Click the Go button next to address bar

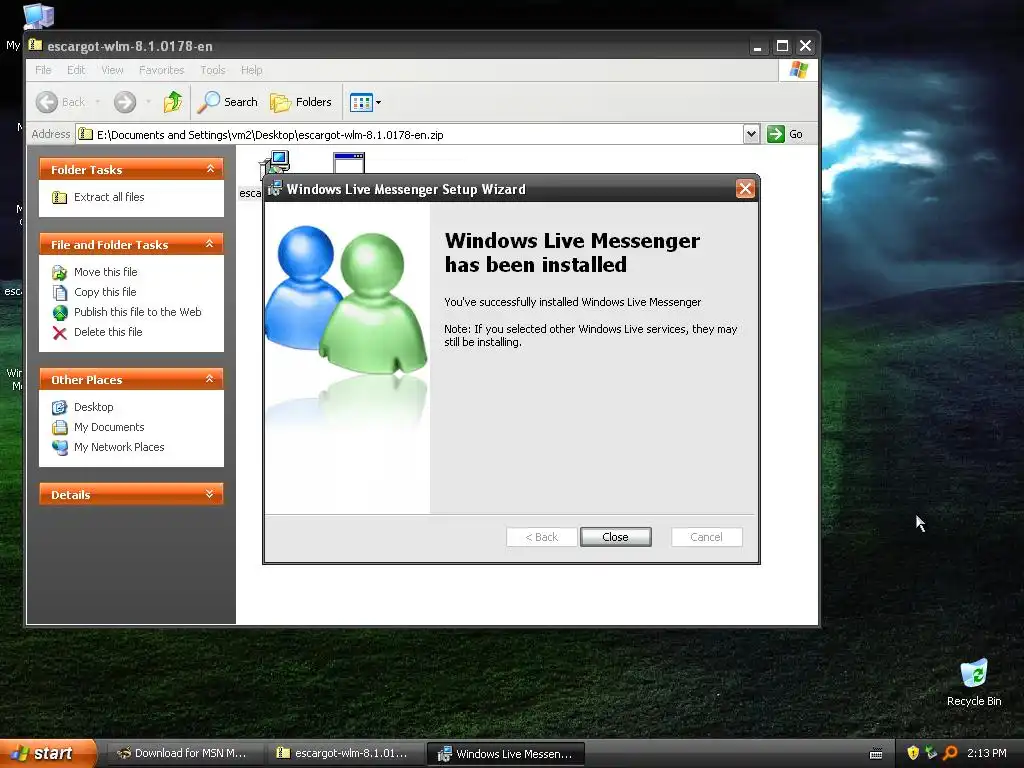click(x=784, y=135)
